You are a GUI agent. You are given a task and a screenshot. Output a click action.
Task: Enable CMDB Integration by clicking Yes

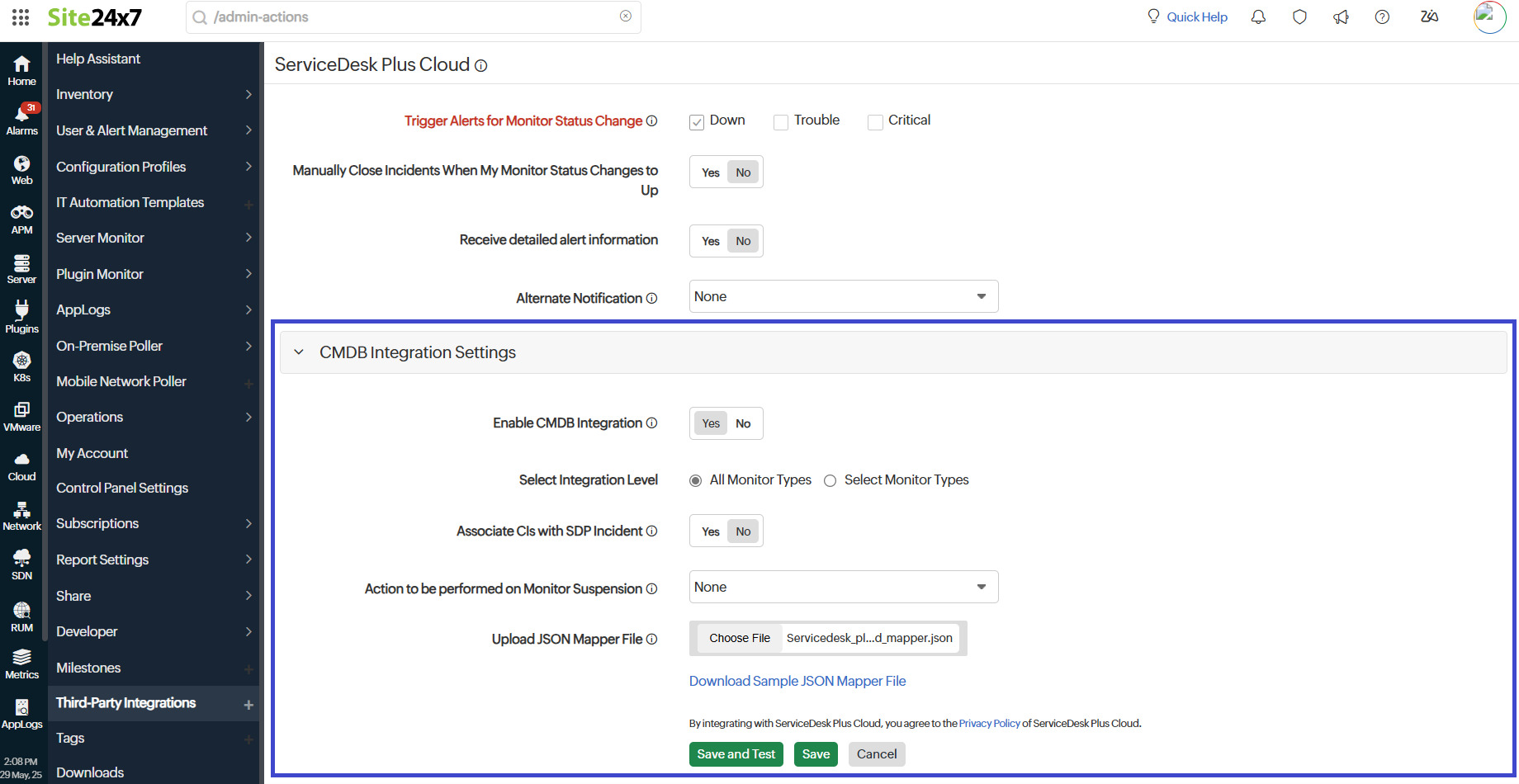pyautogui.click(x=710, y=423)
